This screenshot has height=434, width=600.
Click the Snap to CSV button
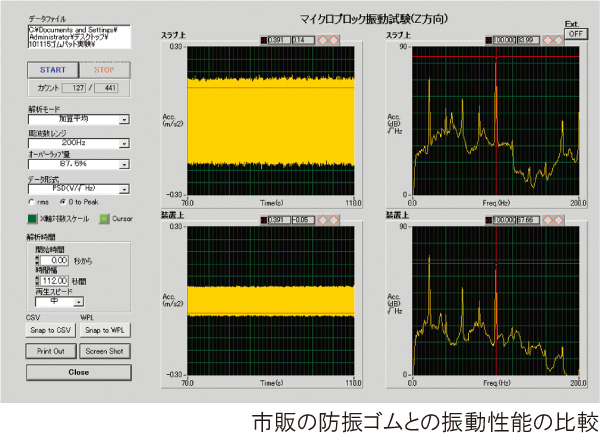[49, 331]
